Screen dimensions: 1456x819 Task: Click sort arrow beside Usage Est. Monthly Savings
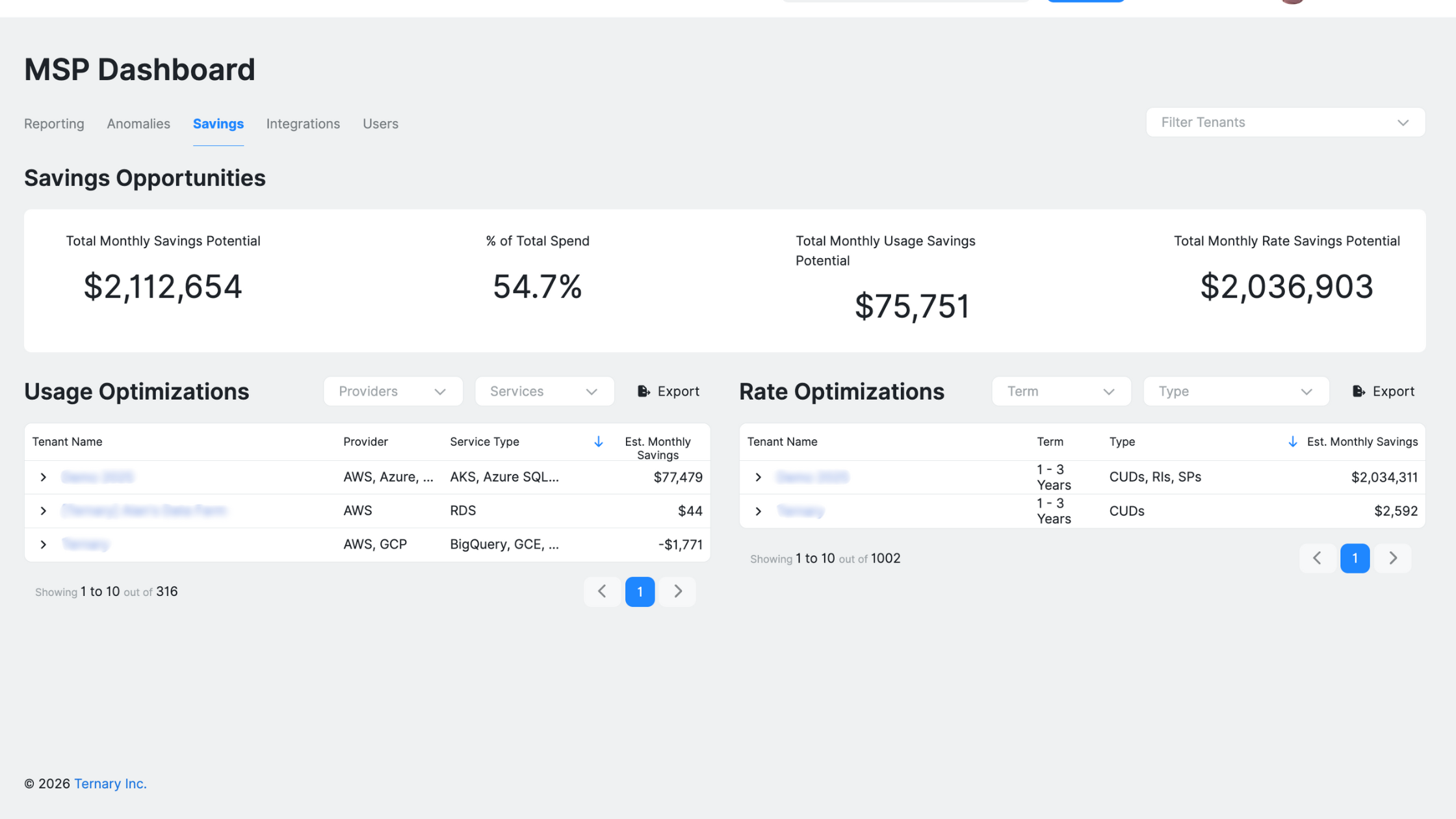click(x=599, y=442)
